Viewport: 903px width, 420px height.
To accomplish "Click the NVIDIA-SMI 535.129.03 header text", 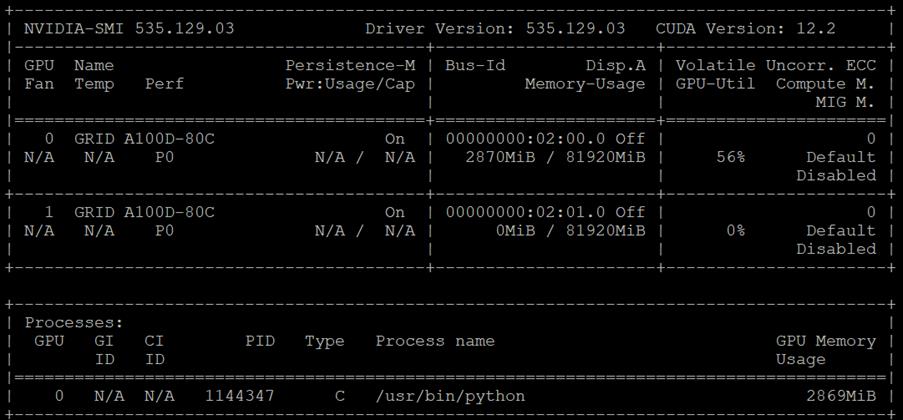I will point(129,29).
